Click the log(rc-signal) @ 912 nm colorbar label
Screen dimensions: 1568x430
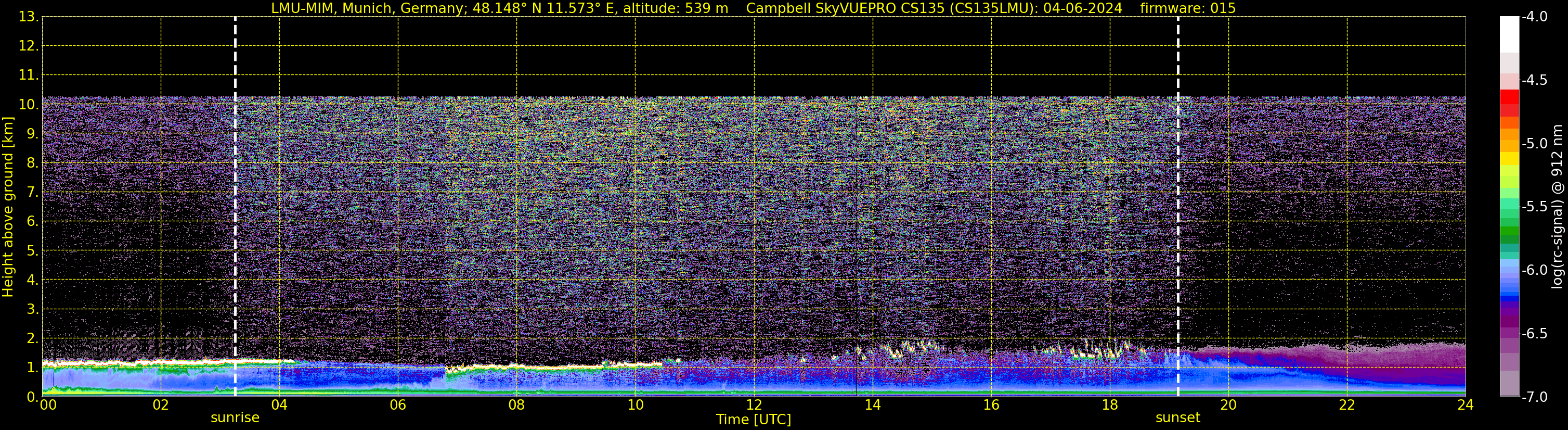[x=1557, y=207]
